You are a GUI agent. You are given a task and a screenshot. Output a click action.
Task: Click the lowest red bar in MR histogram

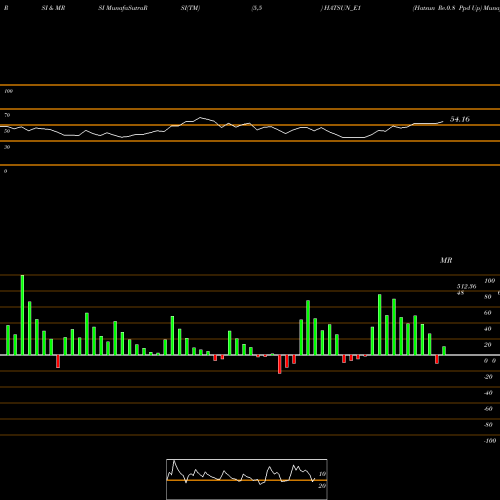280,364
